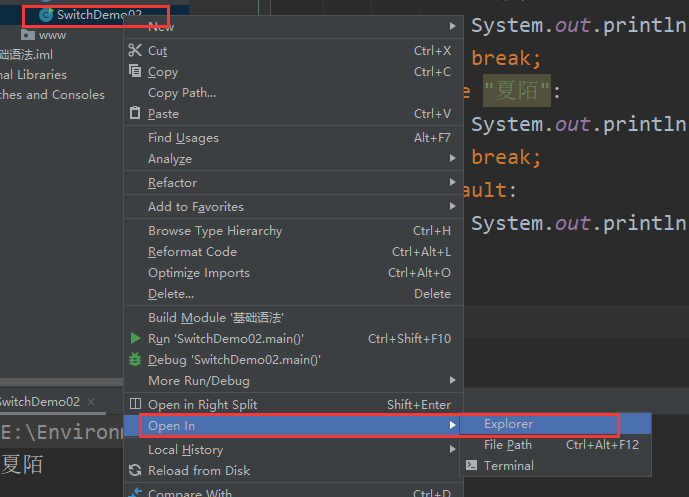Debug 'SwitchDemo02.main()' from menu
Viewport: 689px width, 497px height.
(x=294, y=360)
